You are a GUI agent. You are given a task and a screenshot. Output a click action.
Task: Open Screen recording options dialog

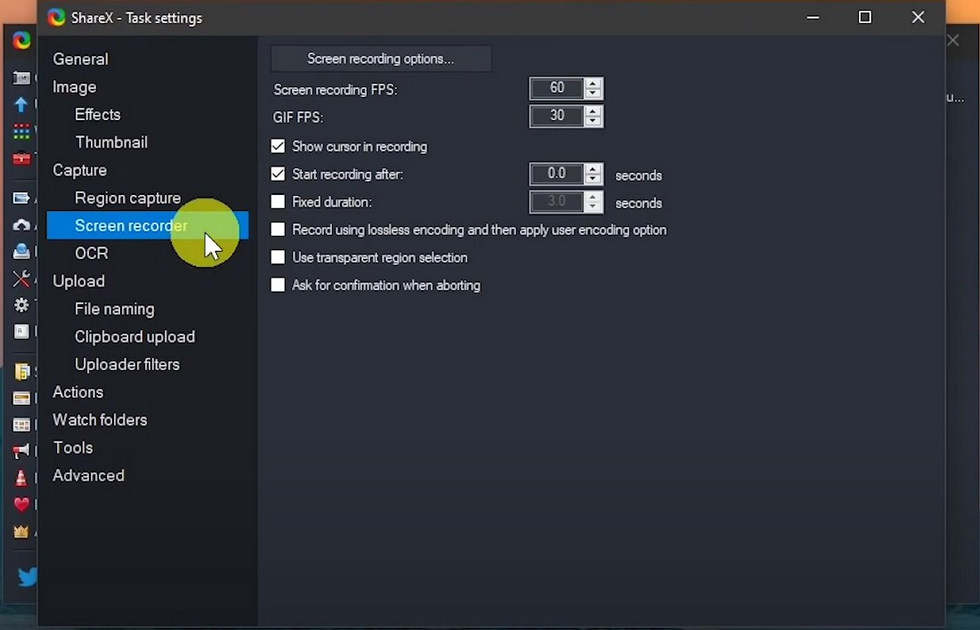click(x=381, y=58)
